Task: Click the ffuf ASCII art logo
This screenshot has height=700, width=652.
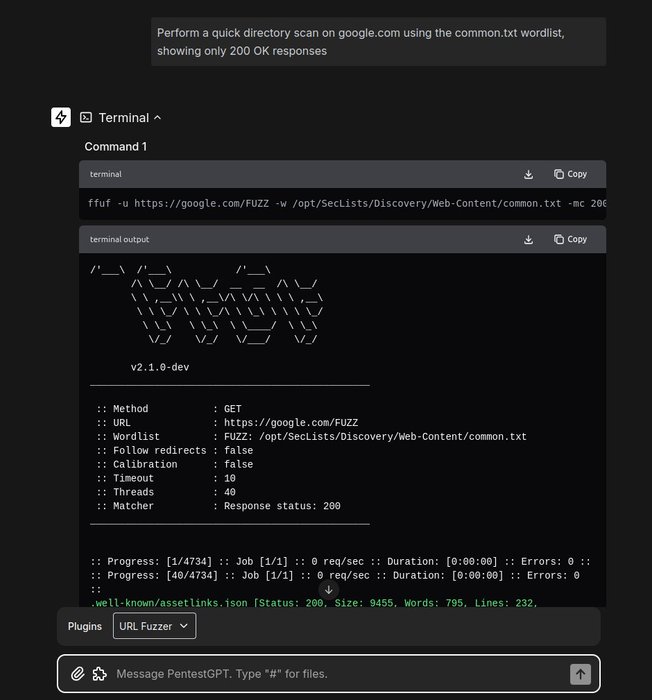Action: coord(205,305)
